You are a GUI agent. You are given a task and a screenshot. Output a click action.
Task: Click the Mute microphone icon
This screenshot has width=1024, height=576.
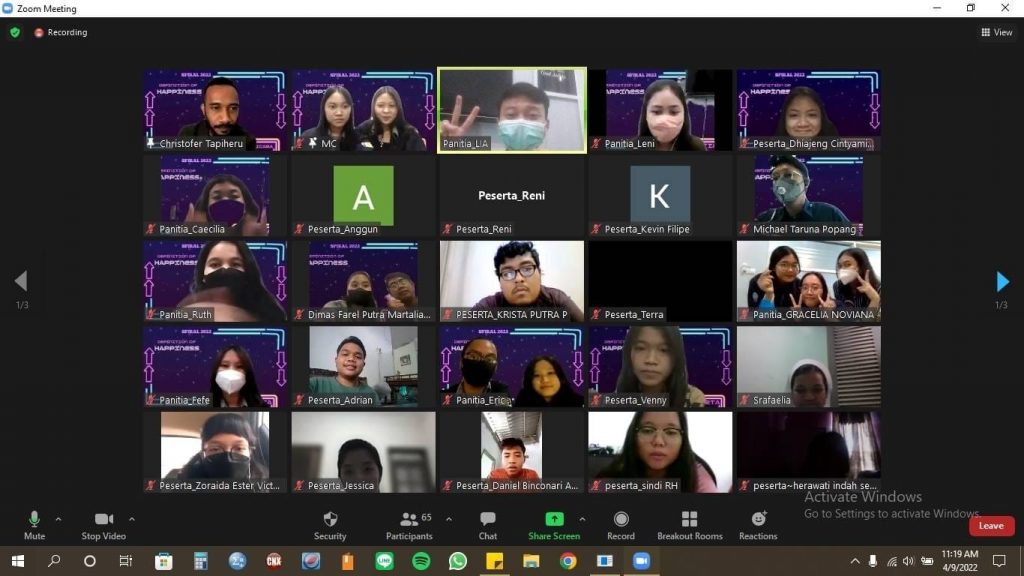click(34, 519)
